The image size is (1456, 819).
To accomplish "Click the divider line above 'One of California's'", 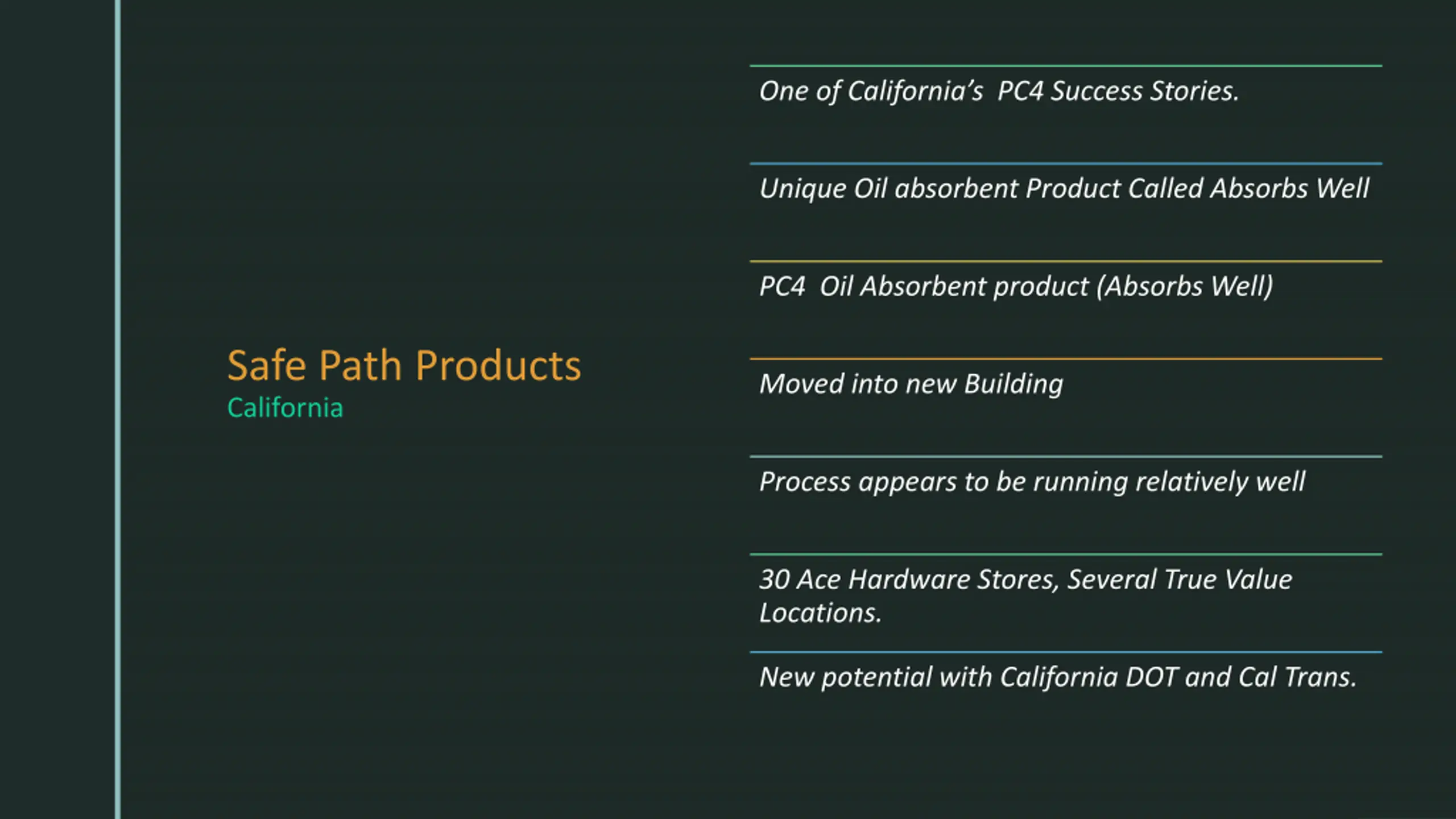I will pos(1066,66).
